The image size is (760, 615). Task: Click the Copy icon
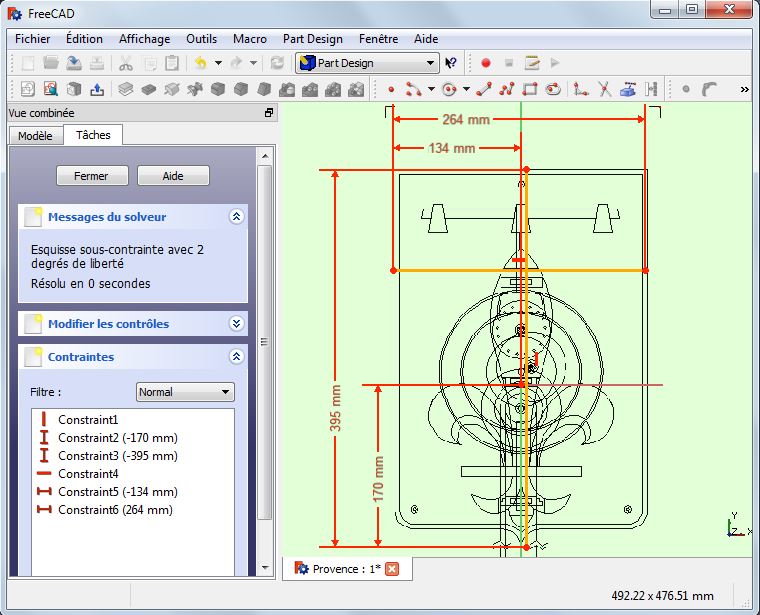[x=150, y=63]
